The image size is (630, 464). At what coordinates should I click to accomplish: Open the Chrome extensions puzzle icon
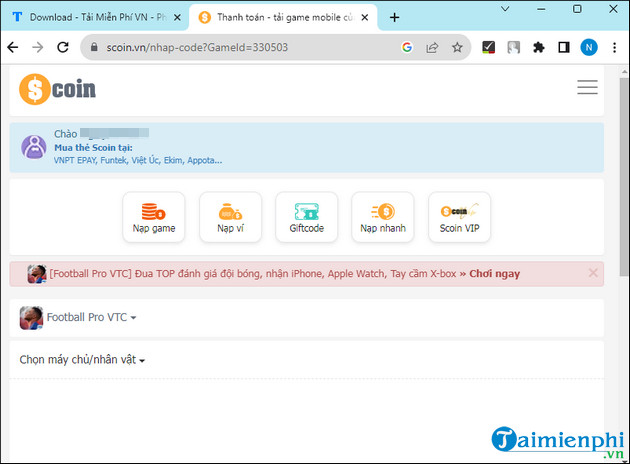point(539,47)
